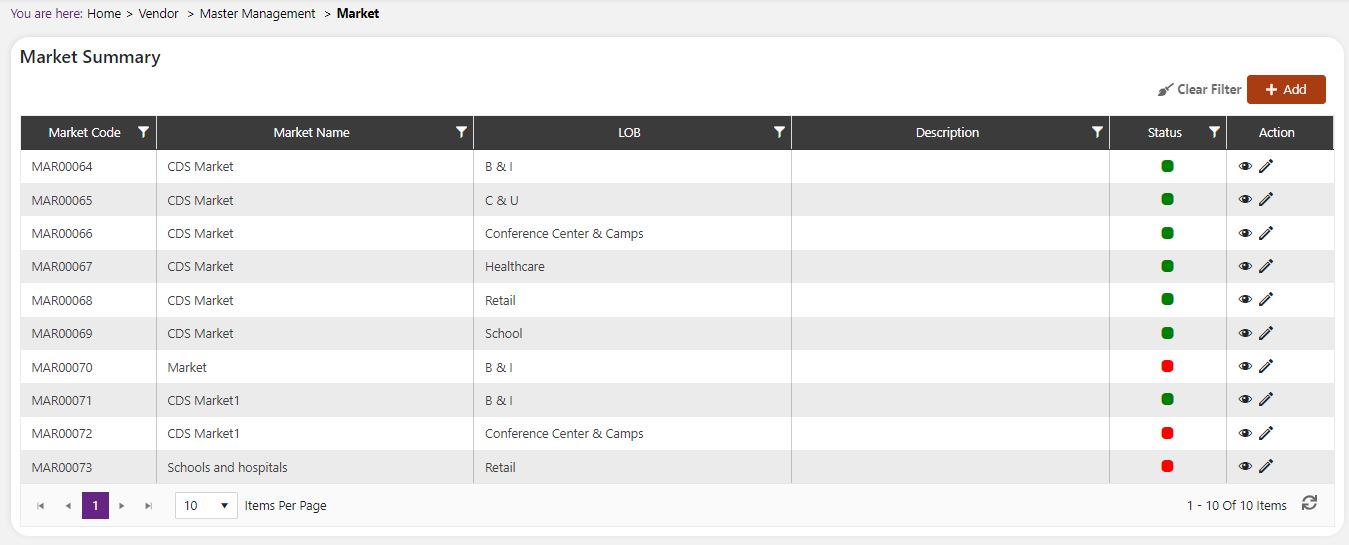Screen dimensions: 1349x545
Task: Click the filter icon on Market Code column
Action: (x=144, y=132)
